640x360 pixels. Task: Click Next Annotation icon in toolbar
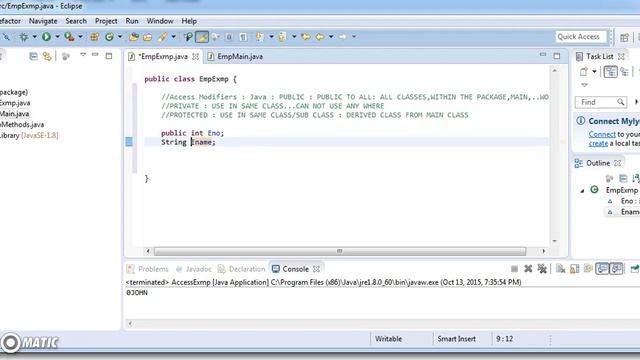[260, 37]
